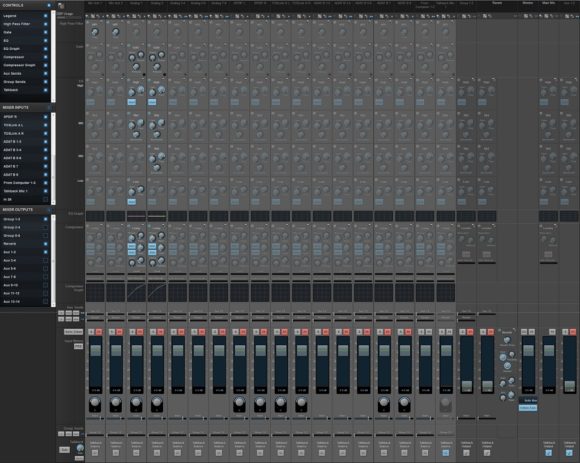Toggle the MIXER INPUTS header checkbox

click(x=49, y=108)
